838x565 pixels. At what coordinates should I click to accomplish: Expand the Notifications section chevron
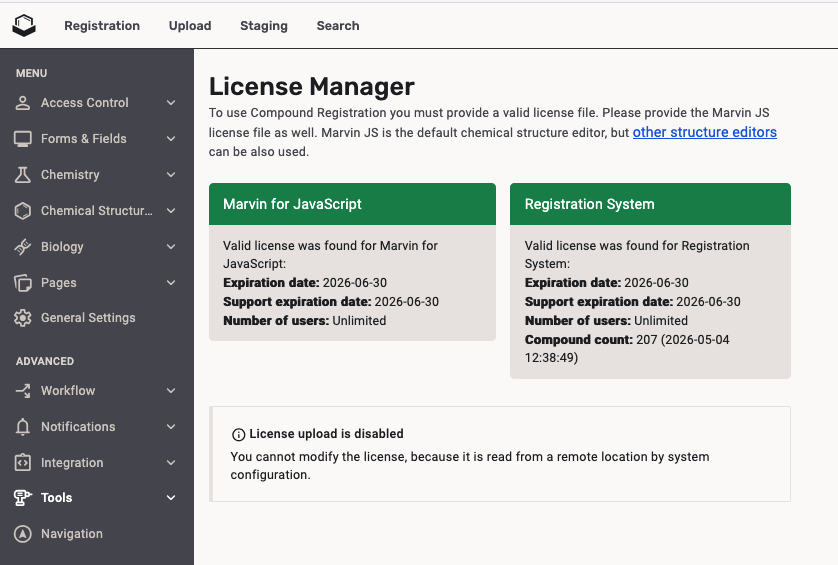(171, 427)
